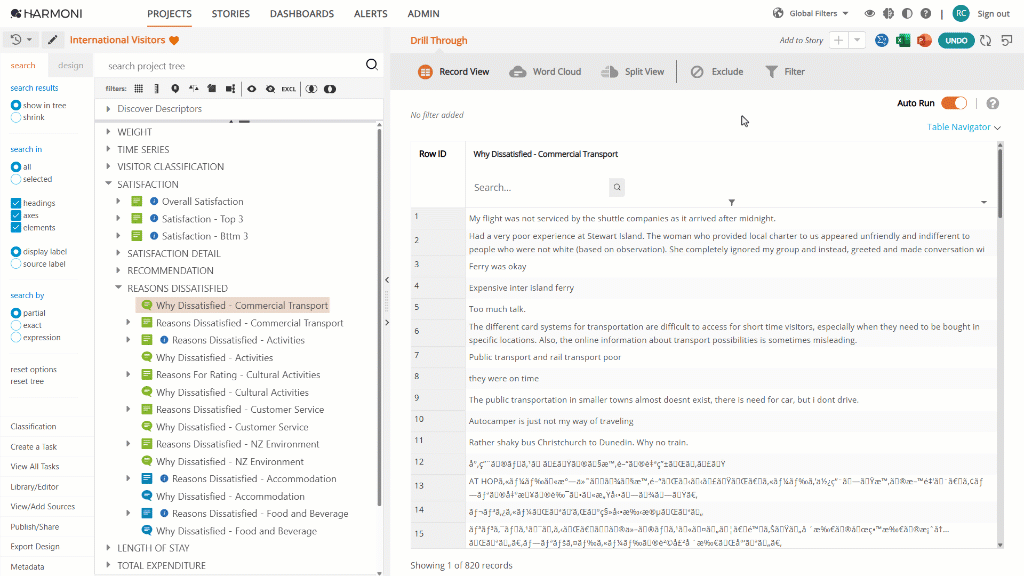Click the globe Global Filters icon
Screen dimensions: 1024x576
[778, 13]
